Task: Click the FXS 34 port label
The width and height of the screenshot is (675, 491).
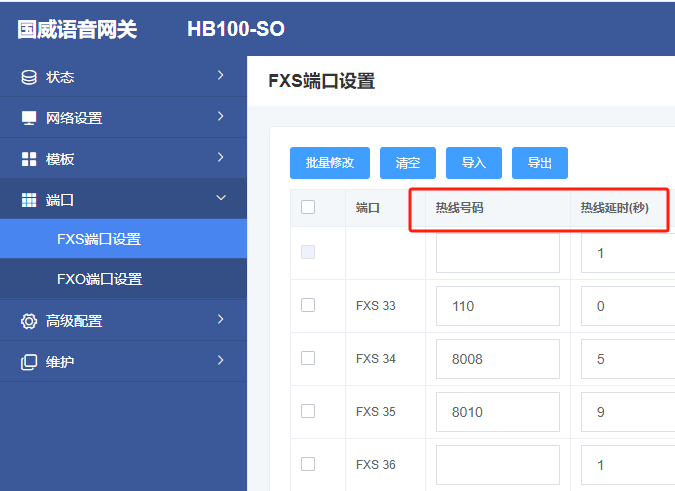Action: pos(375,358)
